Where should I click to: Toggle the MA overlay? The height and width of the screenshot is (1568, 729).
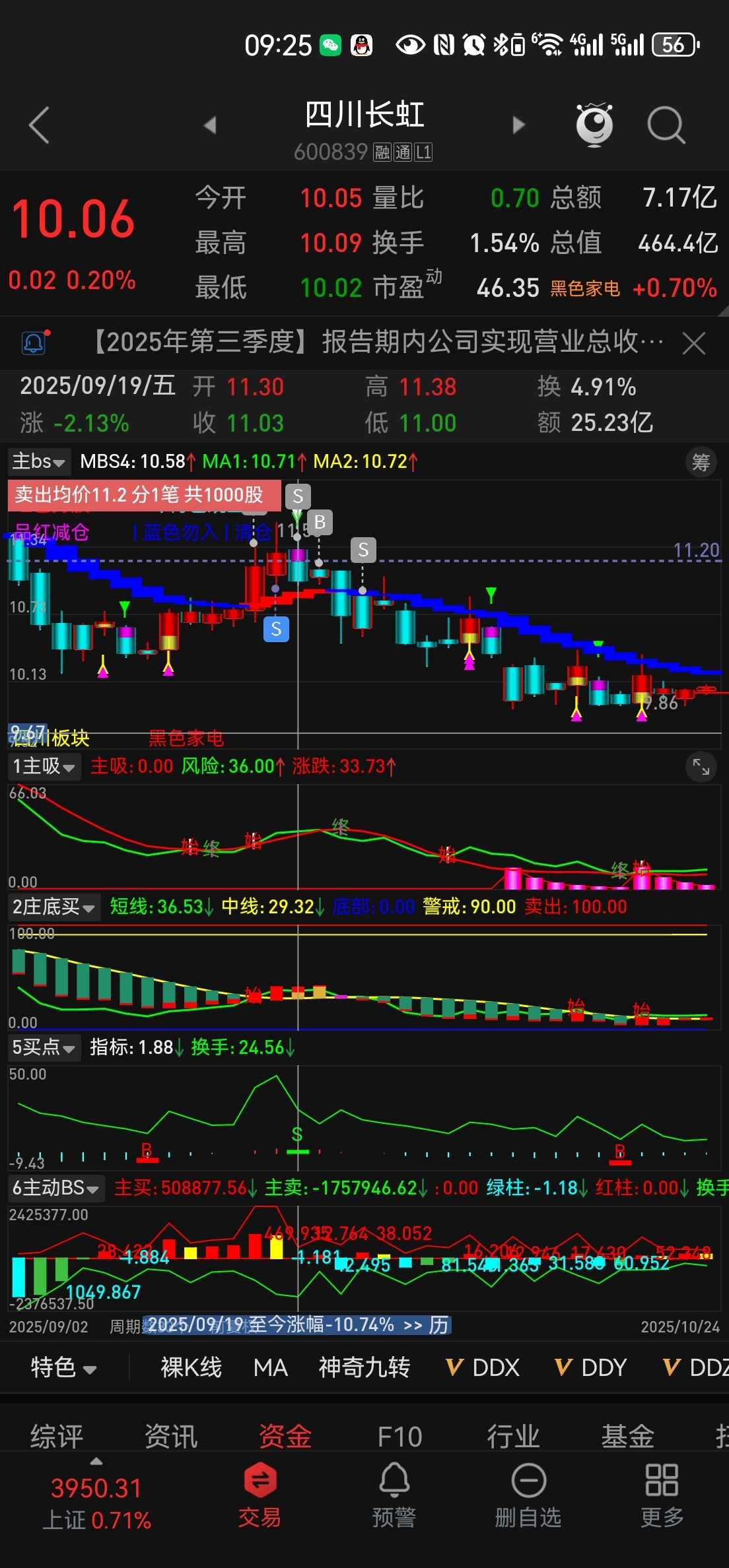tap(270, 1367)
